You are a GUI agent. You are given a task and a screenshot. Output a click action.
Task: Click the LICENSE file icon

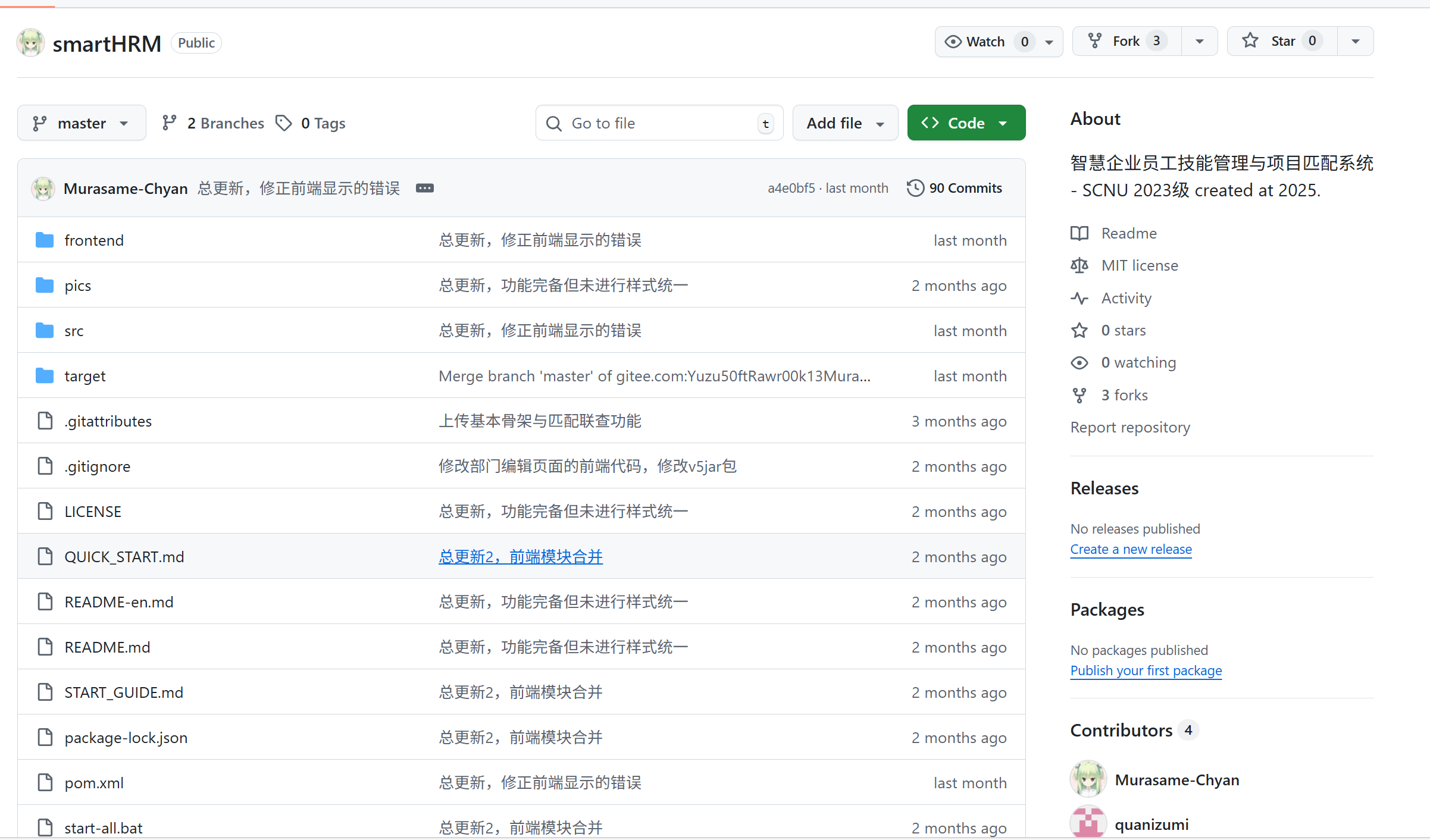tap(45, 512)
